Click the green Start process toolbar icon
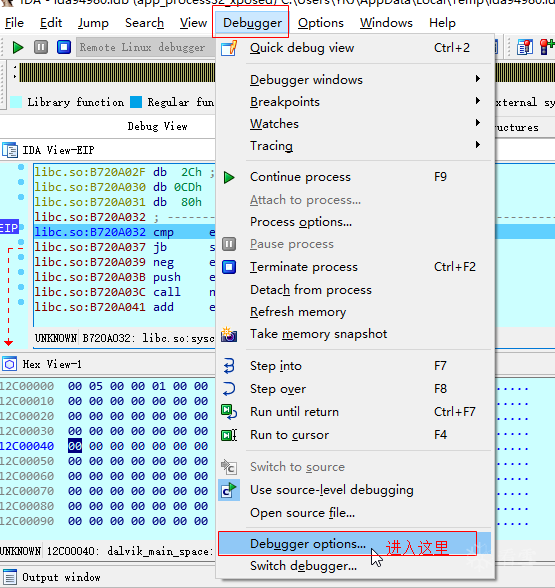Viewport: 555px width, 588px height. [18, 48]
